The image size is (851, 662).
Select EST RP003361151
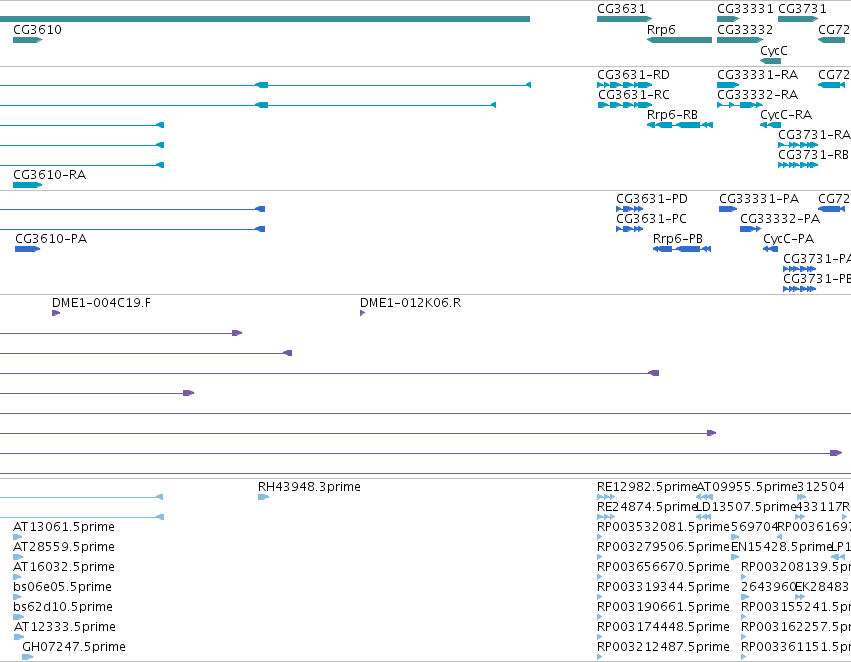click(x=744, y=657)
